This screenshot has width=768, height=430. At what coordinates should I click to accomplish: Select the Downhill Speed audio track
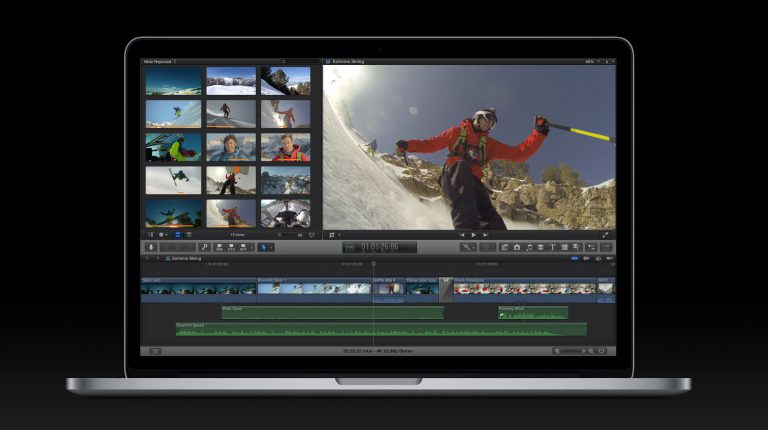(x=381, y=329)
